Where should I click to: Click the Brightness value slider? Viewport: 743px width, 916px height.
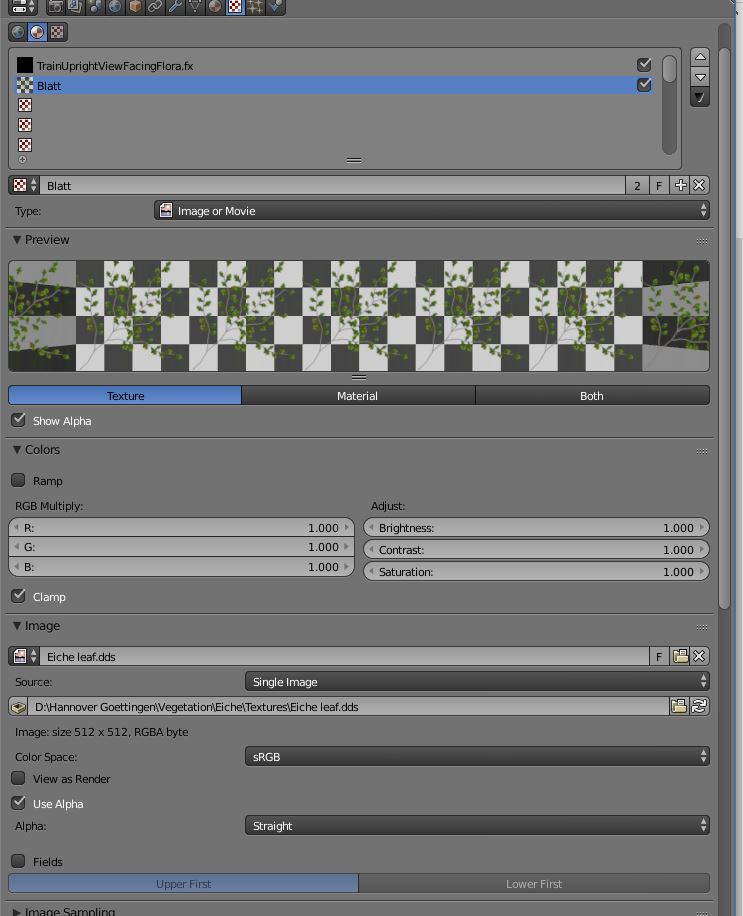coord(536,528)
